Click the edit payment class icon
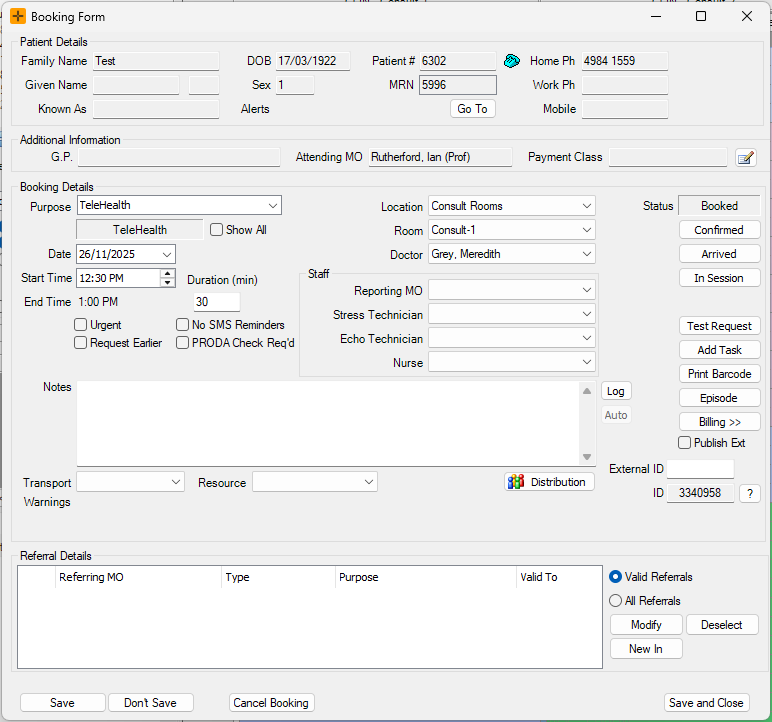This screenshot has width=772, height=722. [745, 157]
